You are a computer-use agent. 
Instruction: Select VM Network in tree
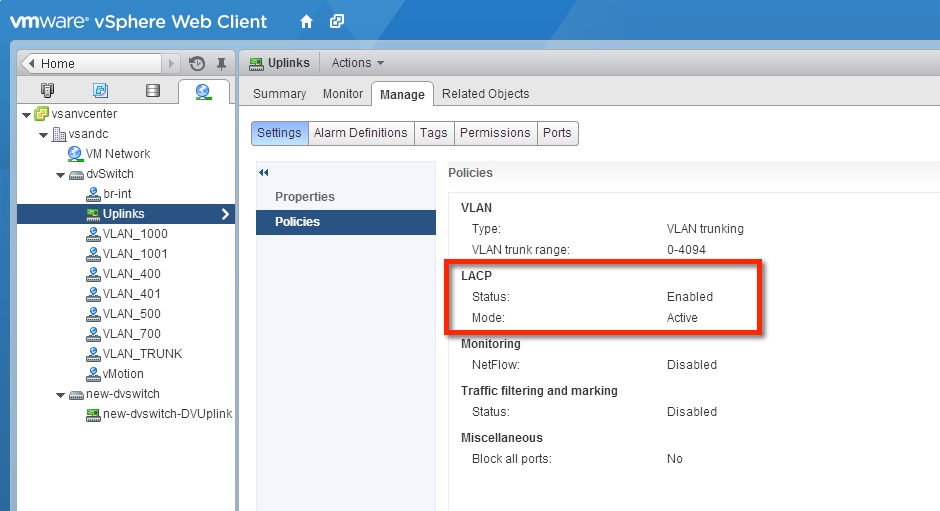[118, 154]
